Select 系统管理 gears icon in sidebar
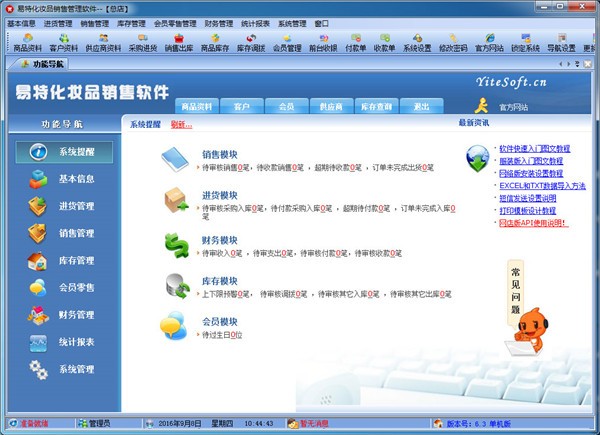600x435 pixels. (38, 370)
